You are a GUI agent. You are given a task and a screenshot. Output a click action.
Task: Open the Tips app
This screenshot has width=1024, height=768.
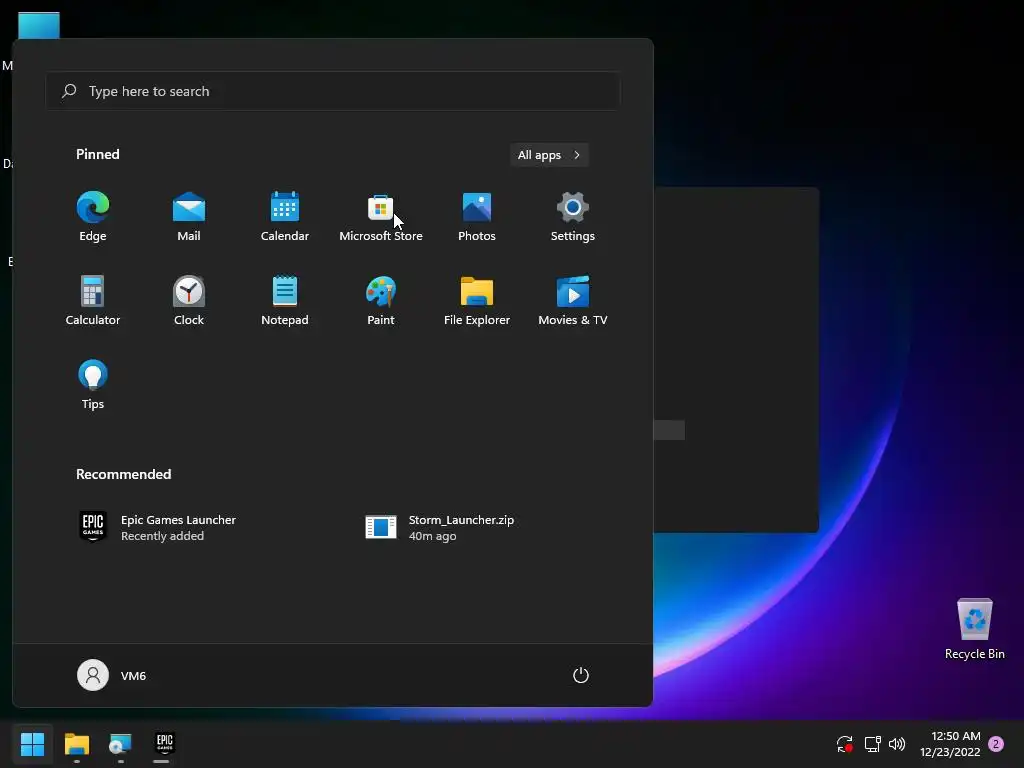(93, 385)
